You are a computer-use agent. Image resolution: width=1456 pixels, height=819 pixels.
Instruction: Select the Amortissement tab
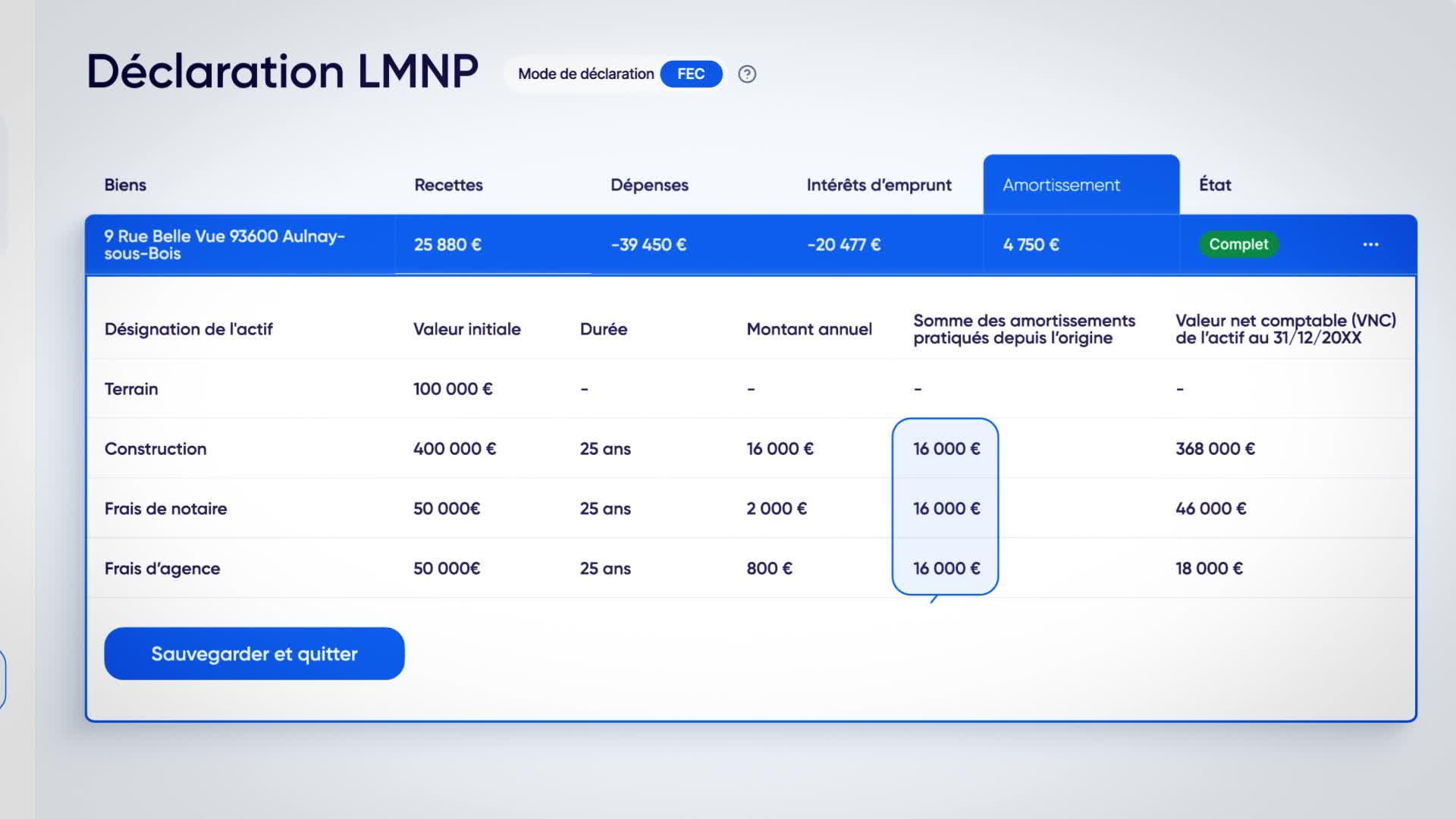pos(1081,185)
